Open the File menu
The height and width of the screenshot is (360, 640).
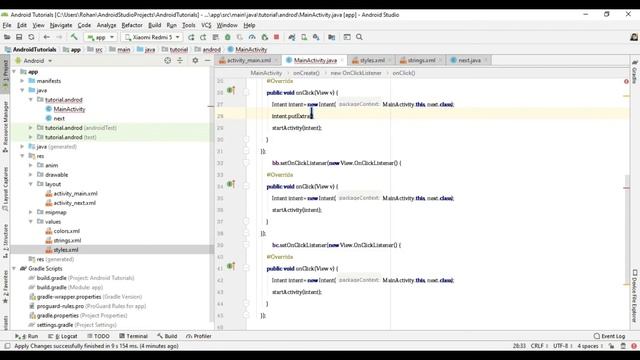(x=7, y=25)
